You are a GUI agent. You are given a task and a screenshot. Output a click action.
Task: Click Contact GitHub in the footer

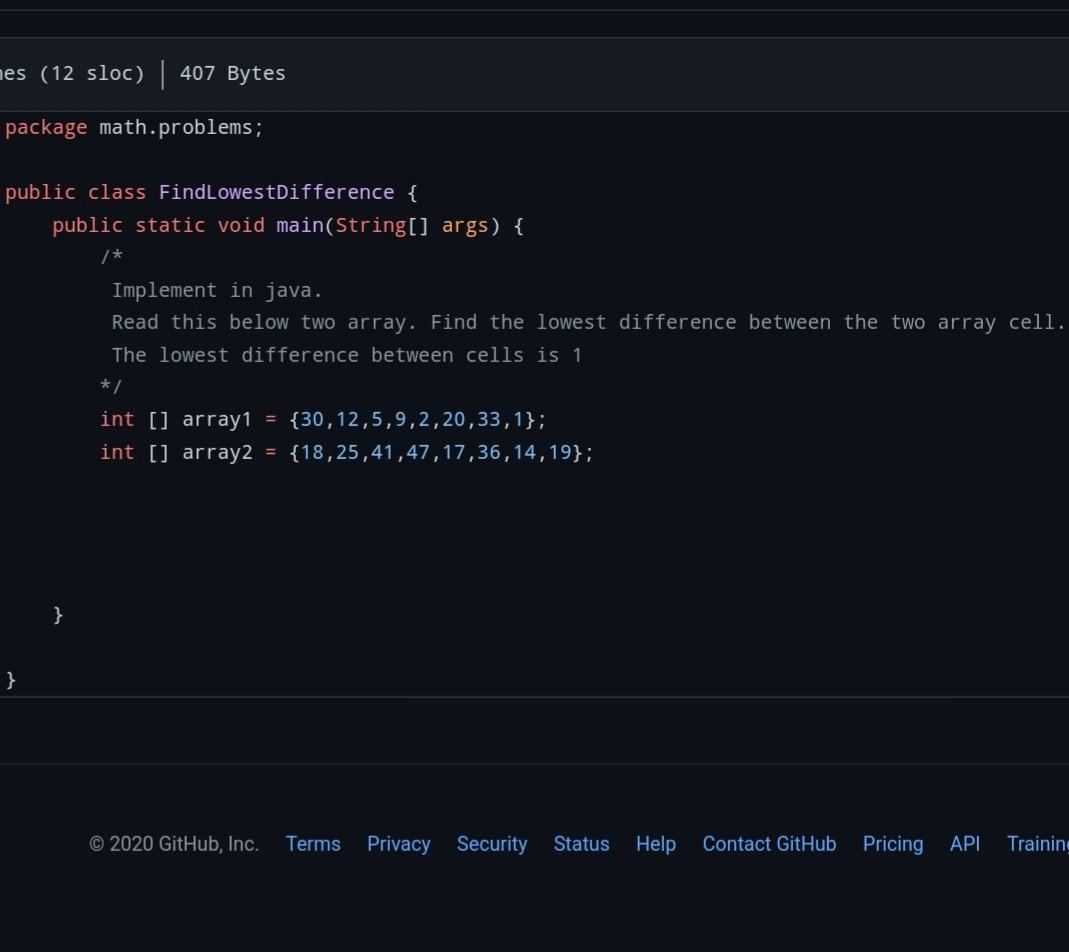point(769,844)
